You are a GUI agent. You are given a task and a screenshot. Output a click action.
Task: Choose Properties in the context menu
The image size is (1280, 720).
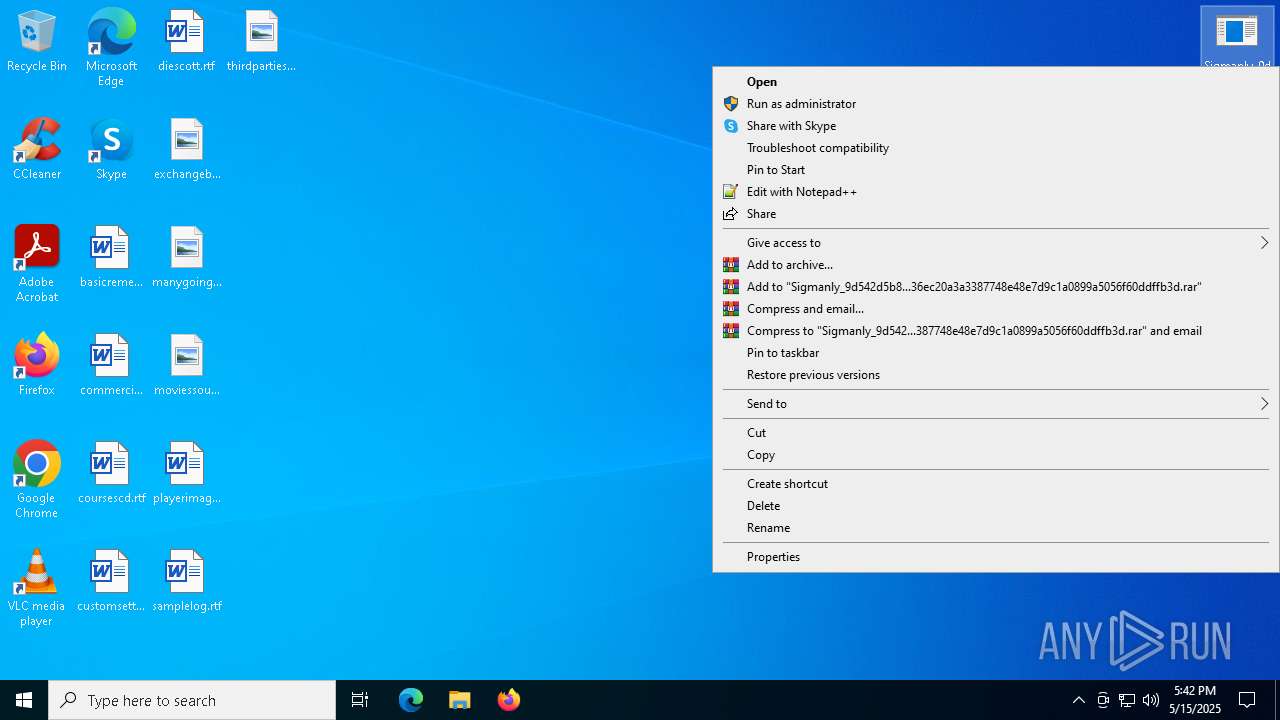996,557
